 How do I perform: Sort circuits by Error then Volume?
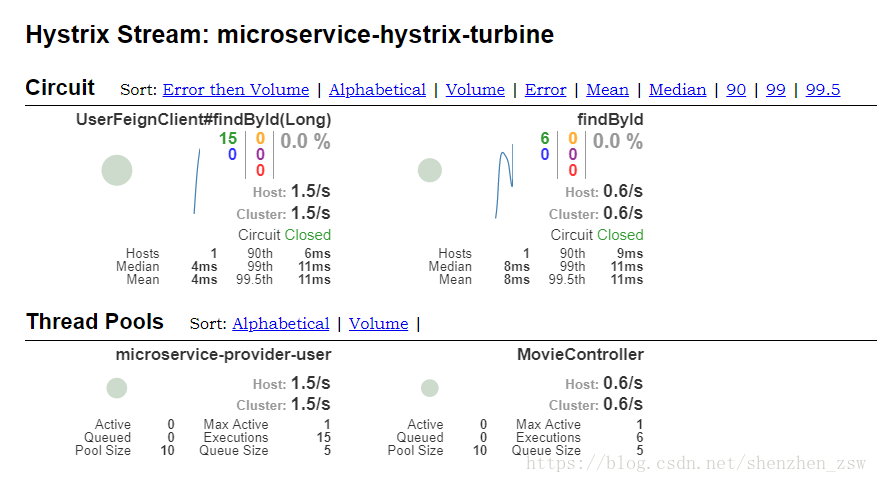(235, 89)
